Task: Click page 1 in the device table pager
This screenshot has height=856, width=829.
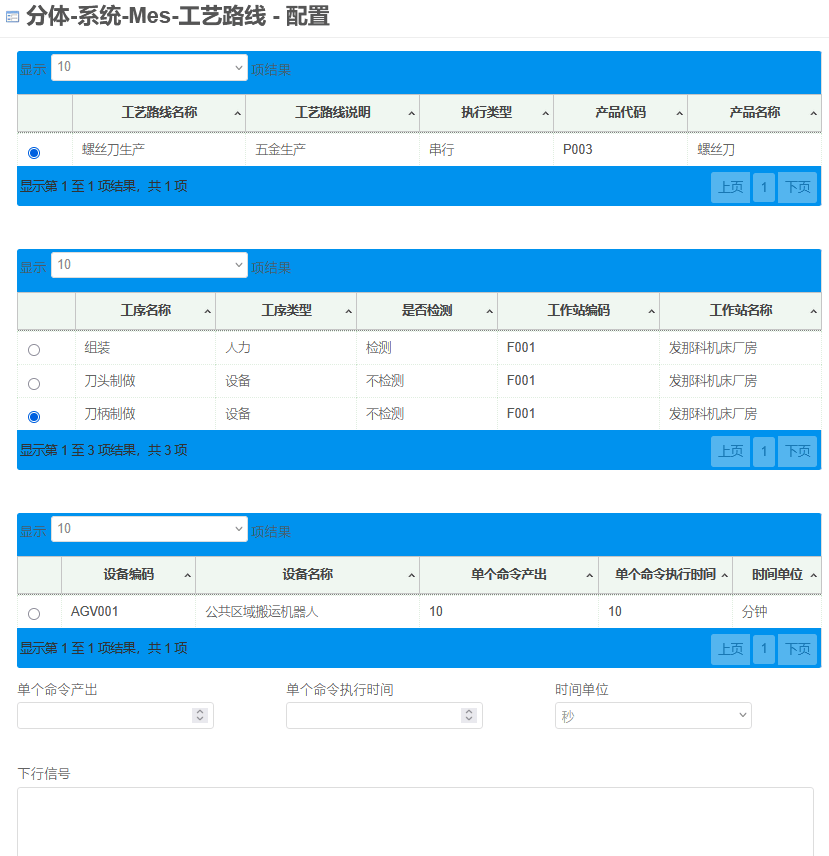Action: pyautogui.click(x=764, y=649)
